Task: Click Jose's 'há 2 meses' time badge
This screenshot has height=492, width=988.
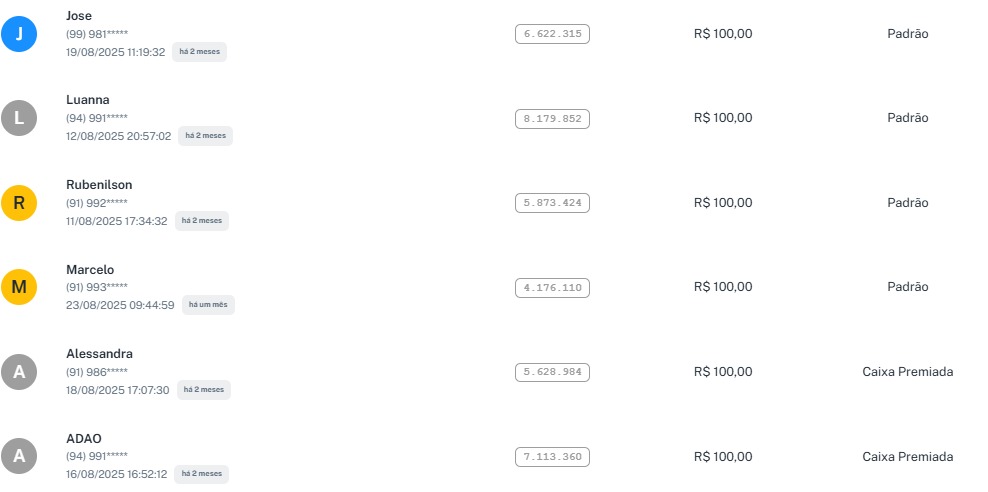Action: (x=199, y=52)
